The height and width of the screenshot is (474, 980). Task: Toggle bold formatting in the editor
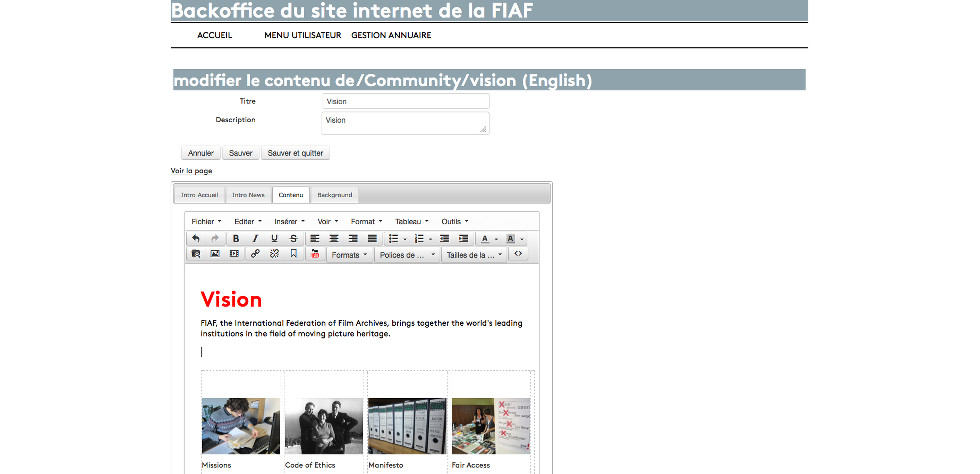tap(236, 239)
